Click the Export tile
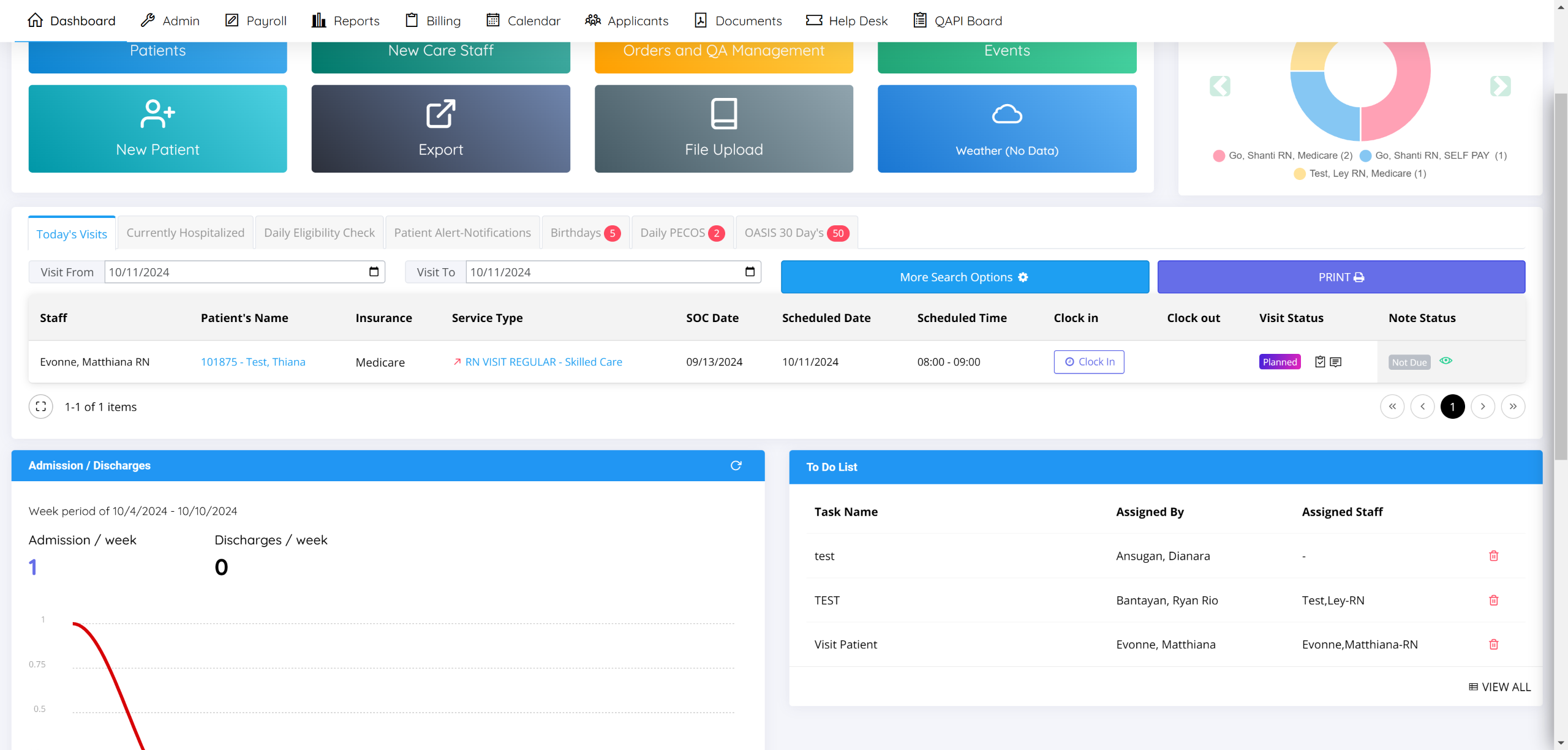Image resolution: width=1568 pixels, height=750 pixels. [x=440, y=129]
